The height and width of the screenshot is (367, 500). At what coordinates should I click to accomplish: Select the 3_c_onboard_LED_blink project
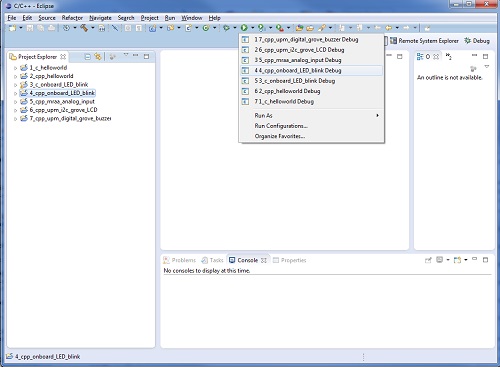[59, 85]
